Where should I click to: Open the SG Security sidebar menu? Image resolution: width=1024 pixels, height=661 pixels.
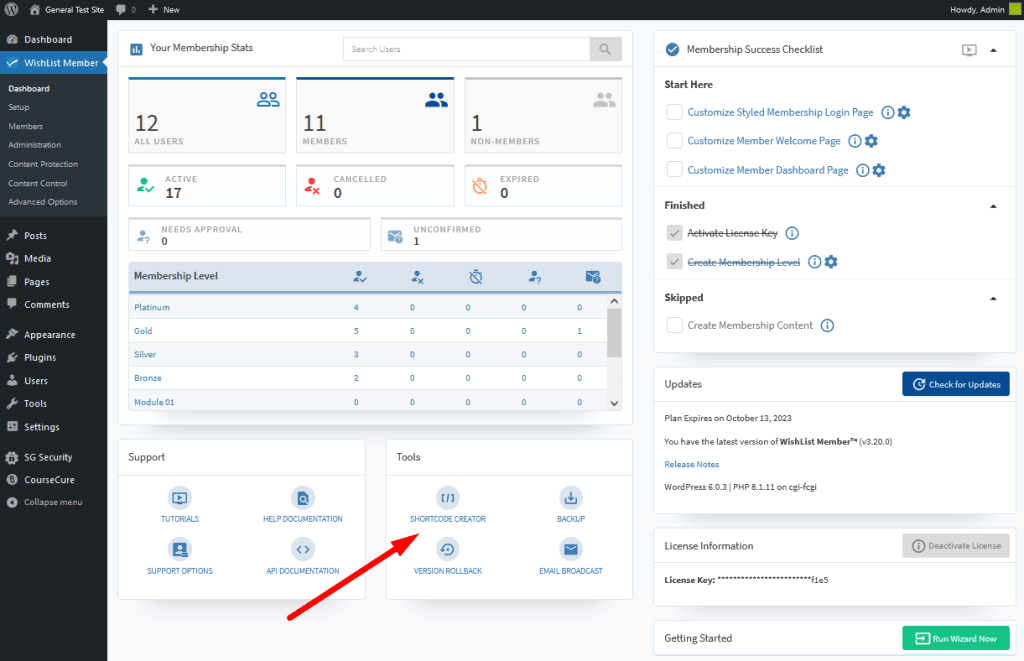tap(48, 457)
